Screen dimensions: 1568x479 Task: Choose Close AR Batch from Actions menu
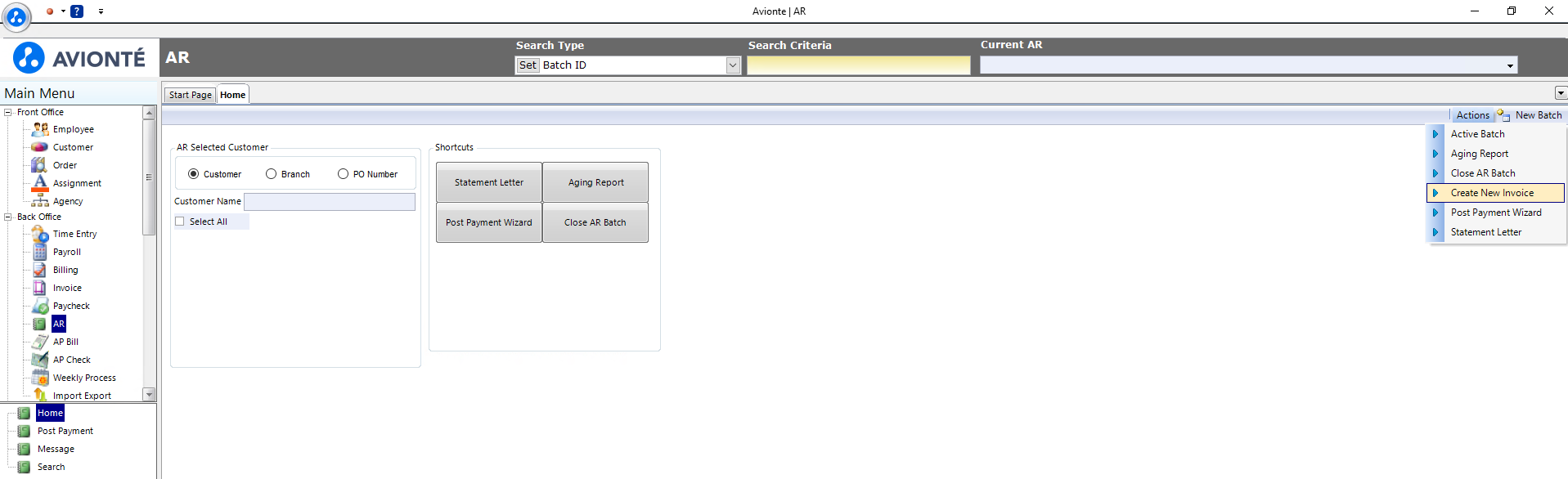tap(1496, 173)
